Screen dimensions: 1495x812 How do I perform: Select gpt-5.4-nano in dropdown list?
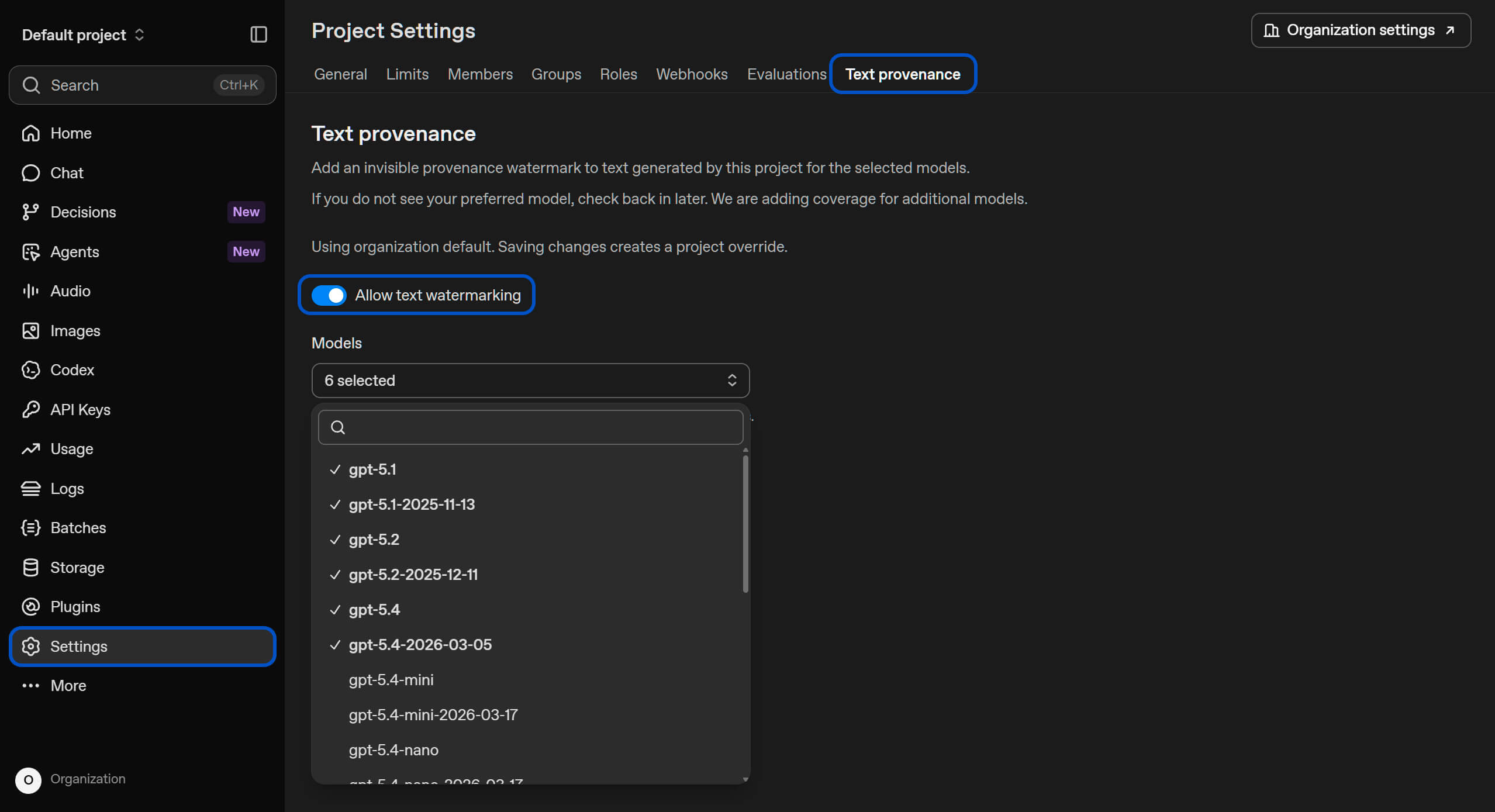coord(530,750)
